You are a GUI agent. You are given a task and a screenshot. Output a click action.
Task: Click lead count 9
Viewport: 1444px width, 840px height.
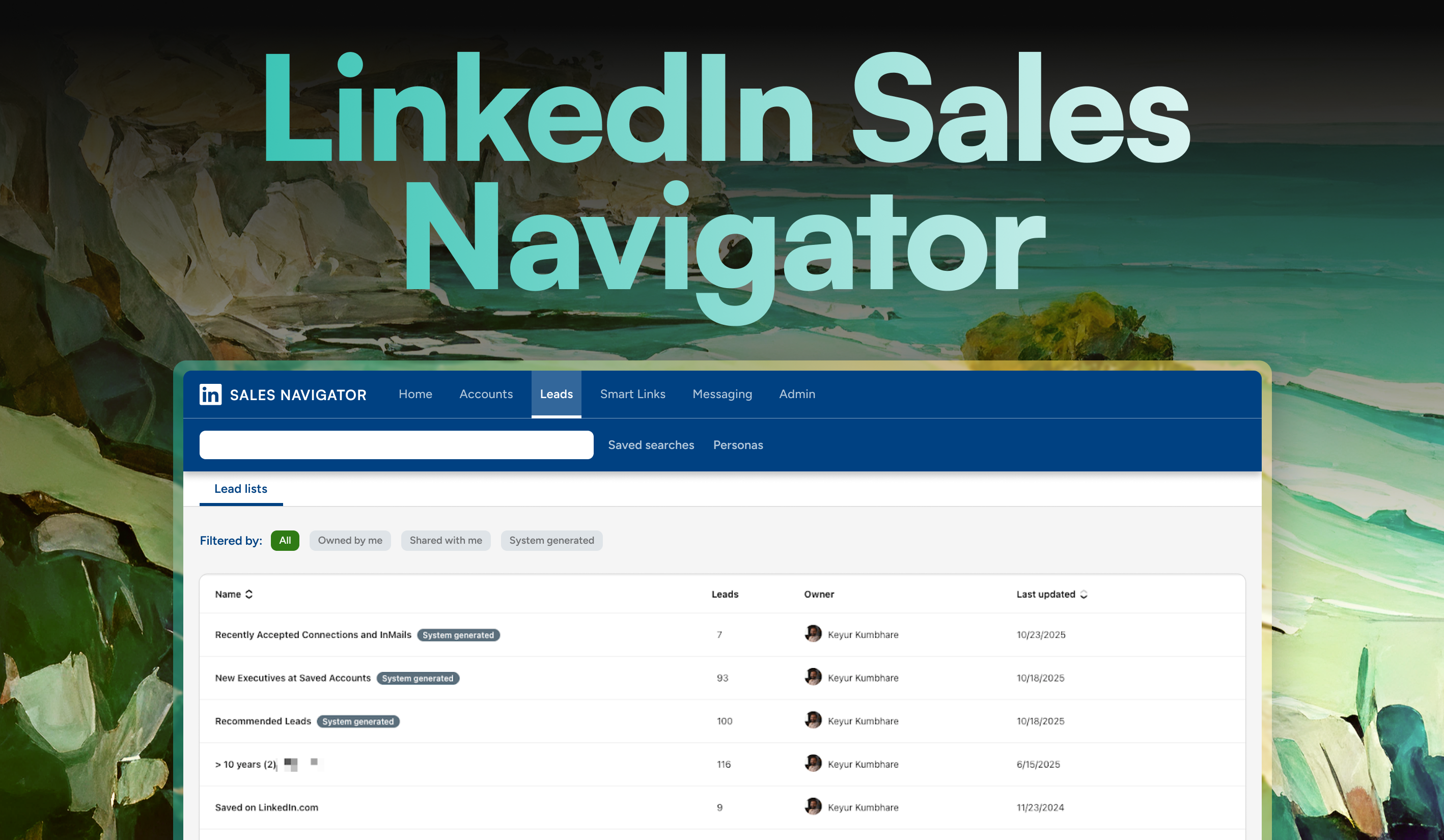(x=719, y=807)
